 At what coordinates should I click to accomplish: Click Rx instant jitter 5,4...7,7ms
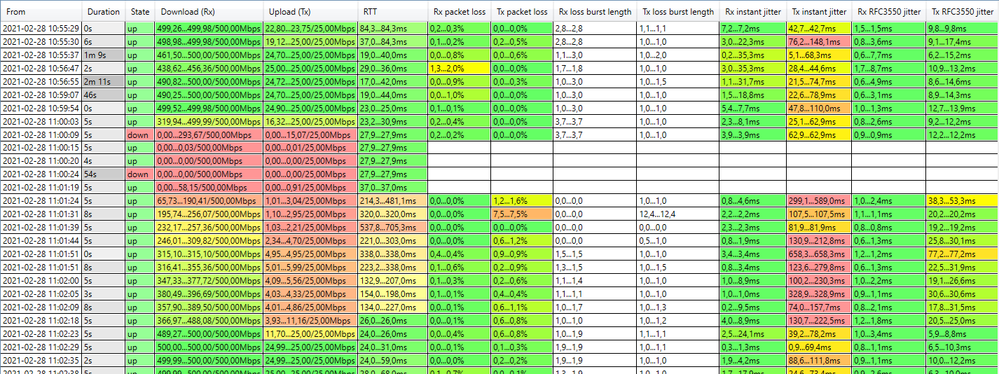[753, 108]
